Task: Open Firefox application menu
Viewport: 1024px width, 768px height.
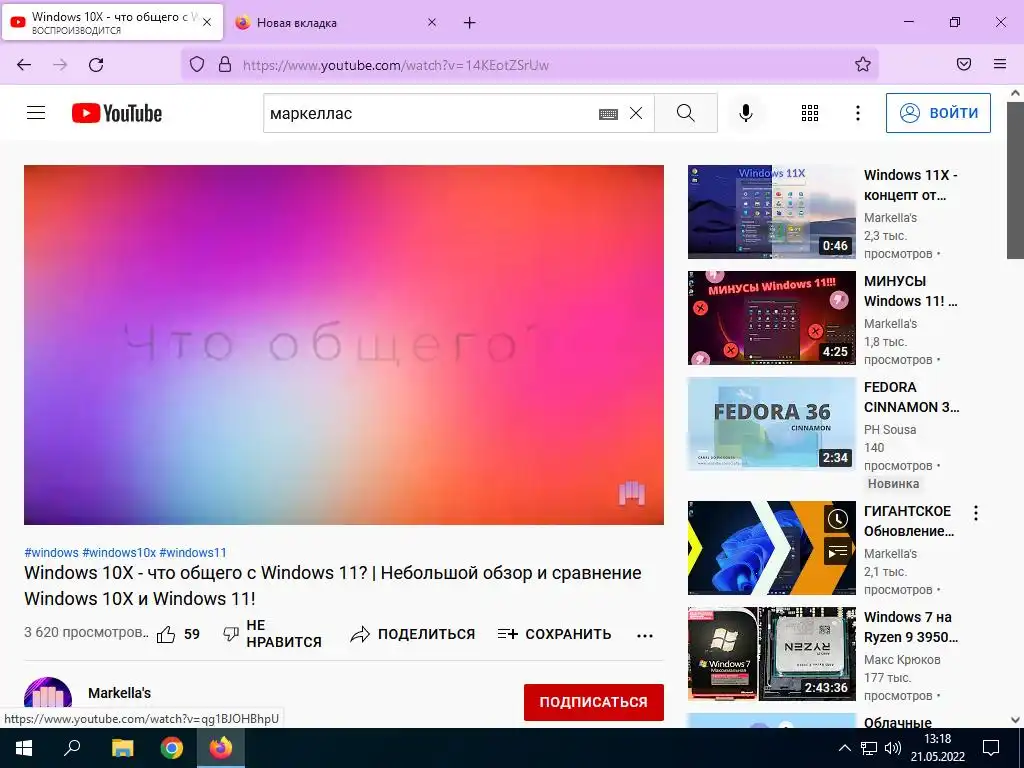Action: click(x=1000, y=64)
